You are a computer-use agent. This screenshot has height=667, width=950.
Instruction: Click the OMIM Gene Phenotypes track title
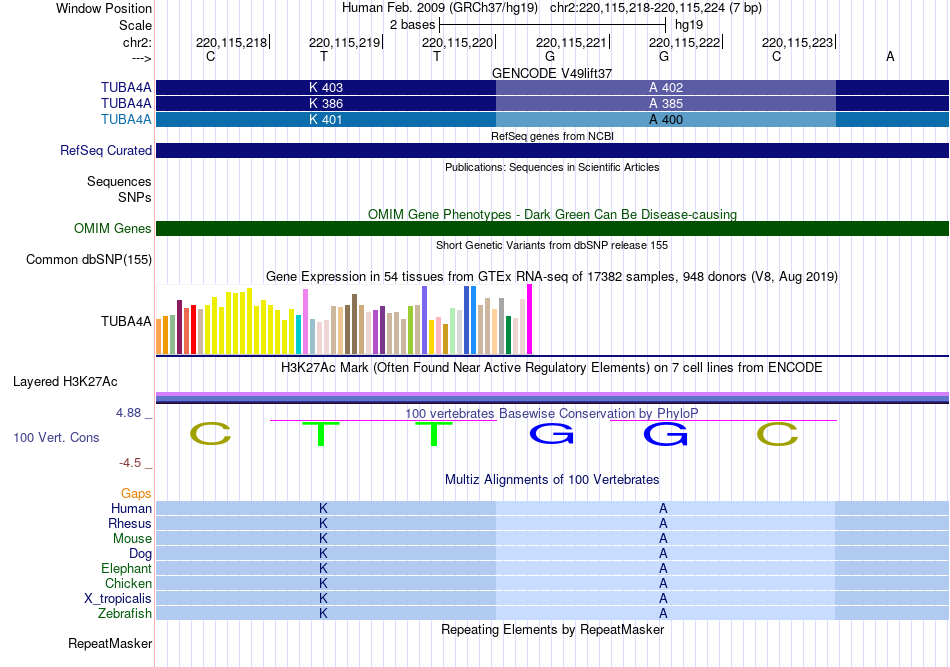(x=552, y=214)
